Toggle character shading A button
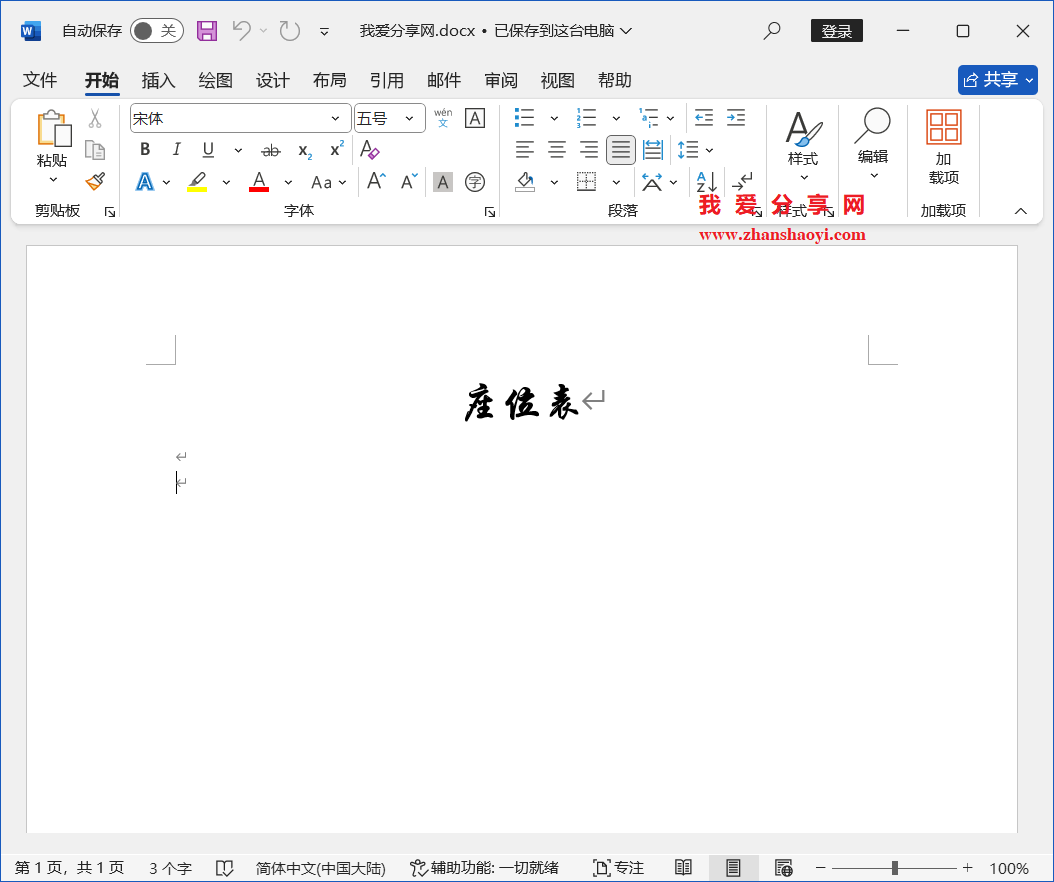This screenshot has height=882, width=1054. [x=442, y=182]
